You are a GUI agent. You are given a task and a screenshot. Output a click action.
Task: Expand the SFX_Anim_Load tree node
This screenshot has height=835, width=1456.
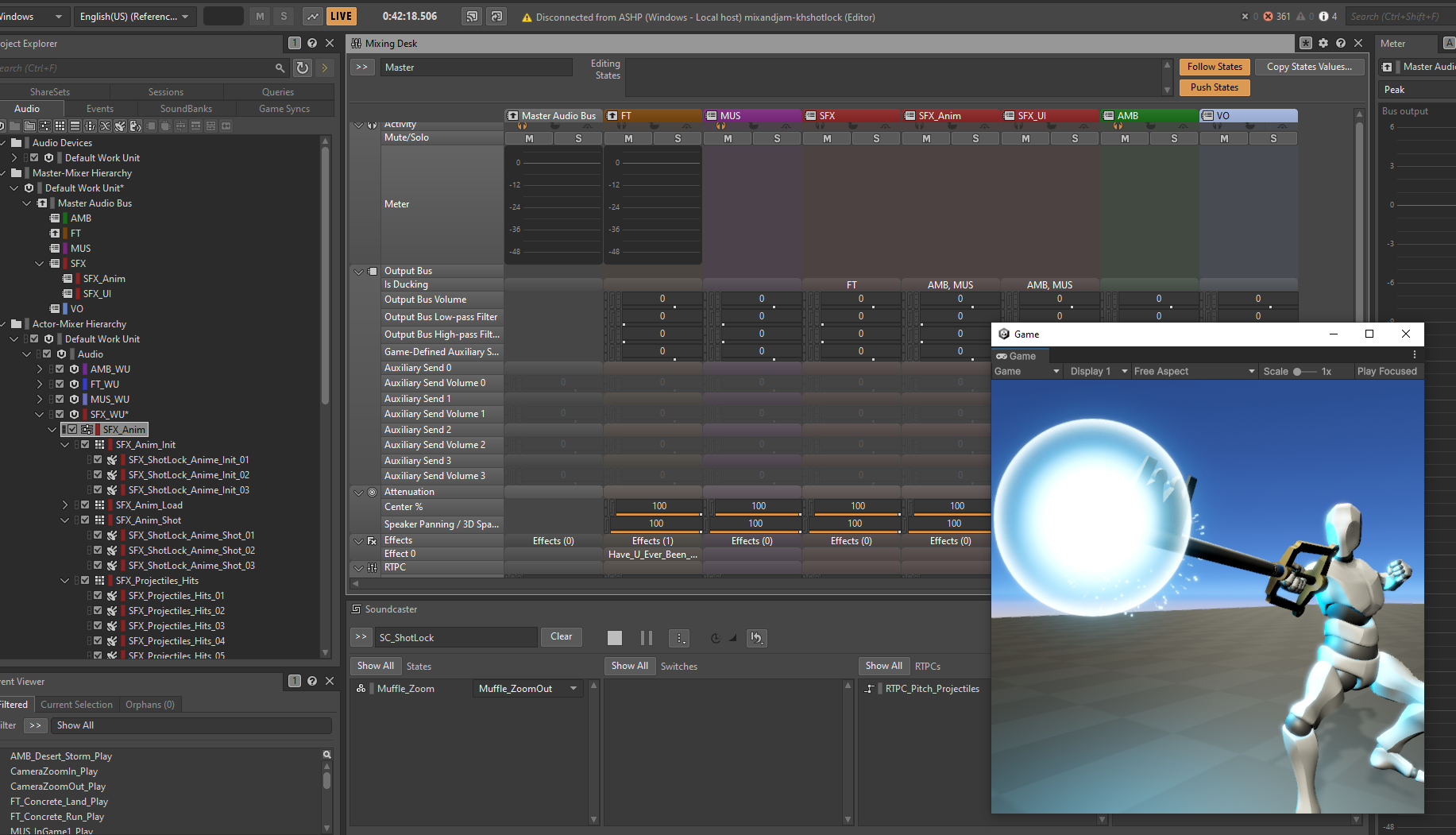point(65,505)
